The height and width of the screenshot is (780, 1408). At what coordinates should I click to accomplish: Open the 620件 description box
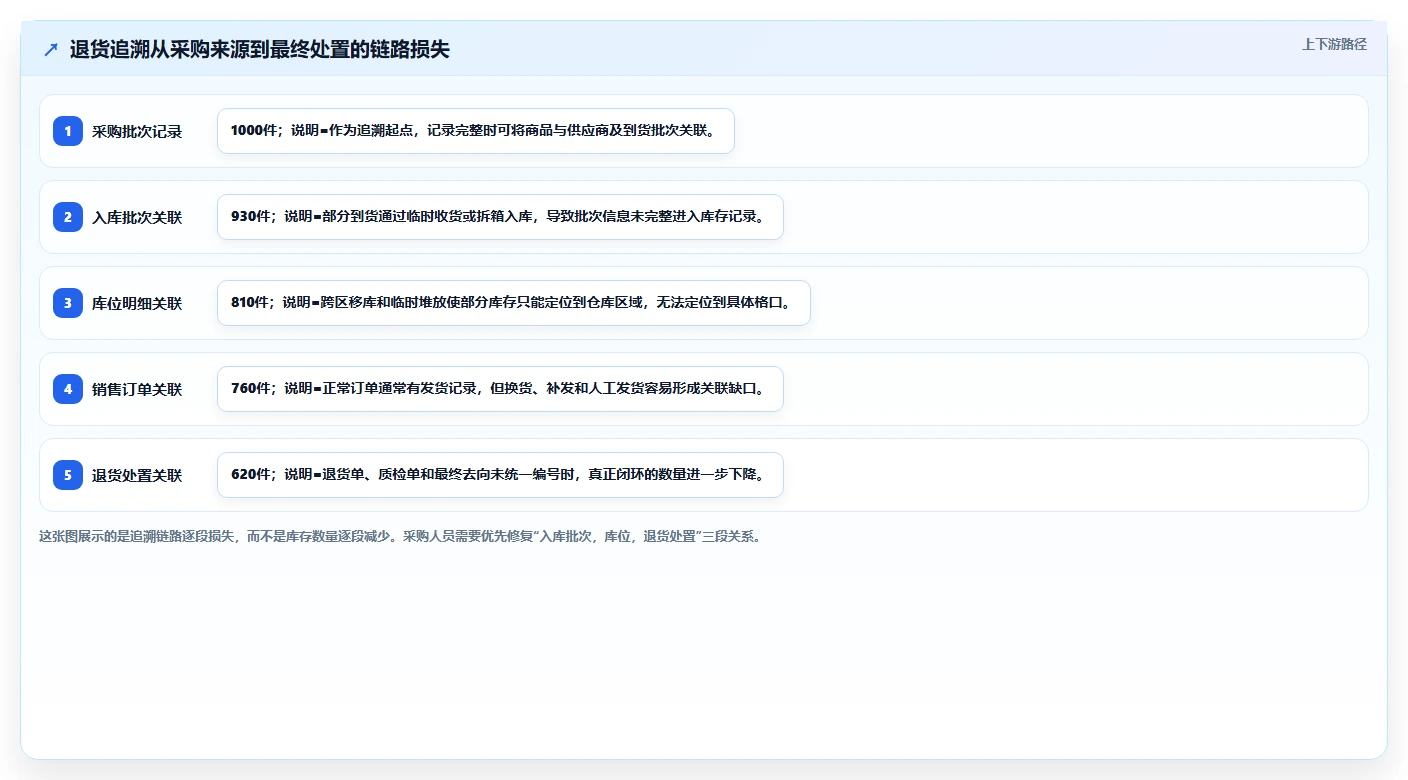[x=500, y=475]
